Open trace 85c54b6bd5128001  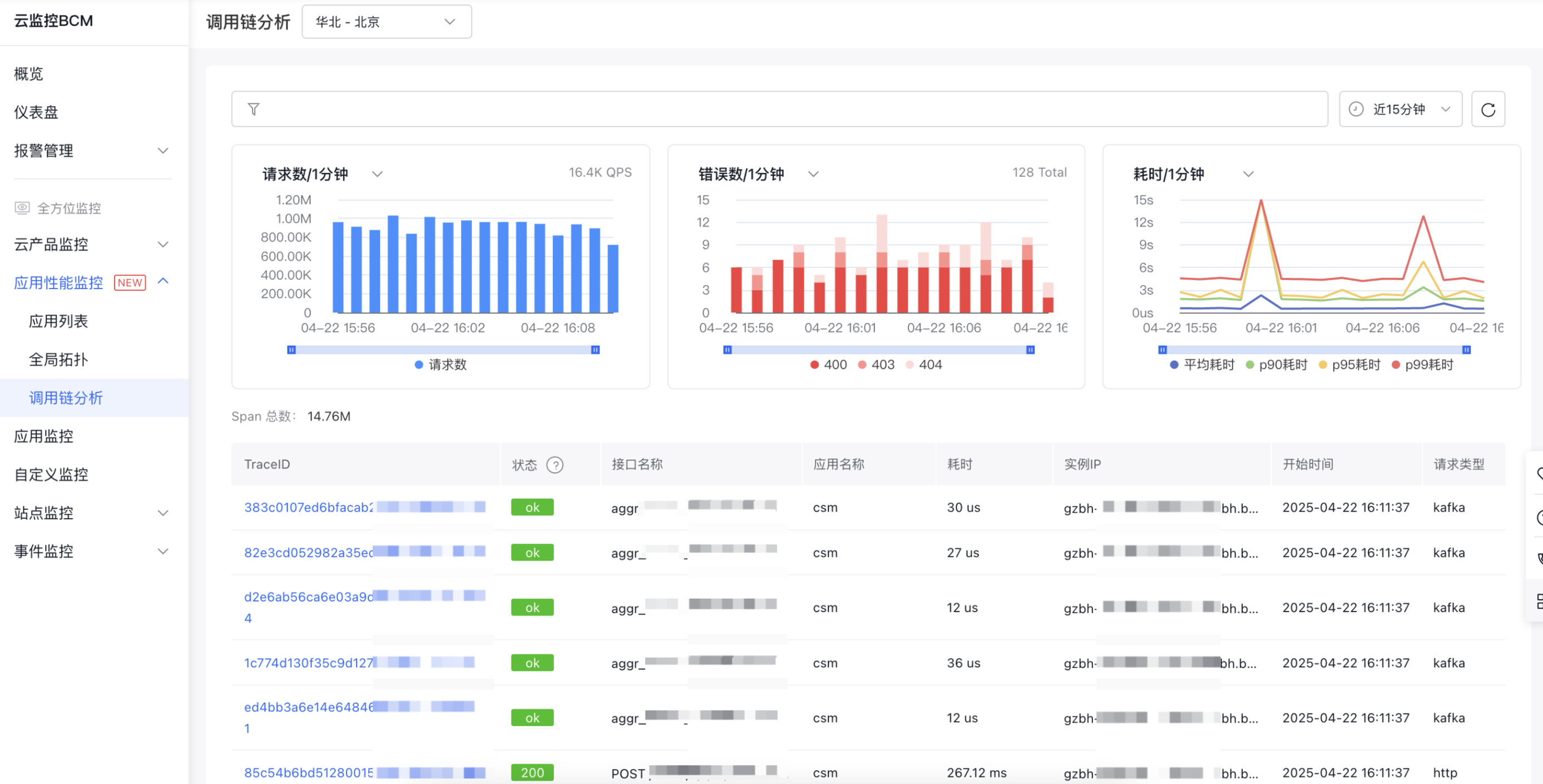[309, 773]
